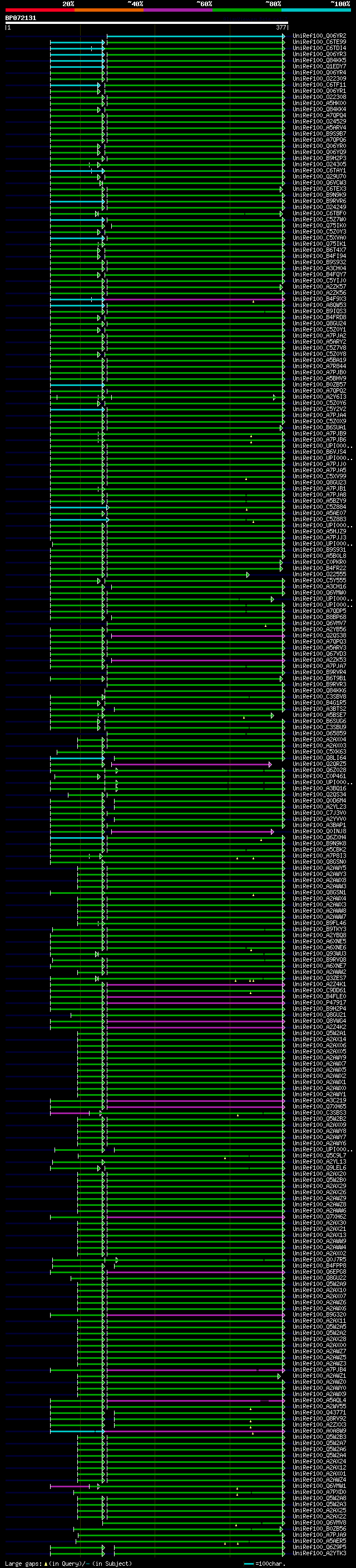Select the label UniRef100_O22309
Screen dimensions: 356x1568
pyautogui.click(x=319, y=78)
